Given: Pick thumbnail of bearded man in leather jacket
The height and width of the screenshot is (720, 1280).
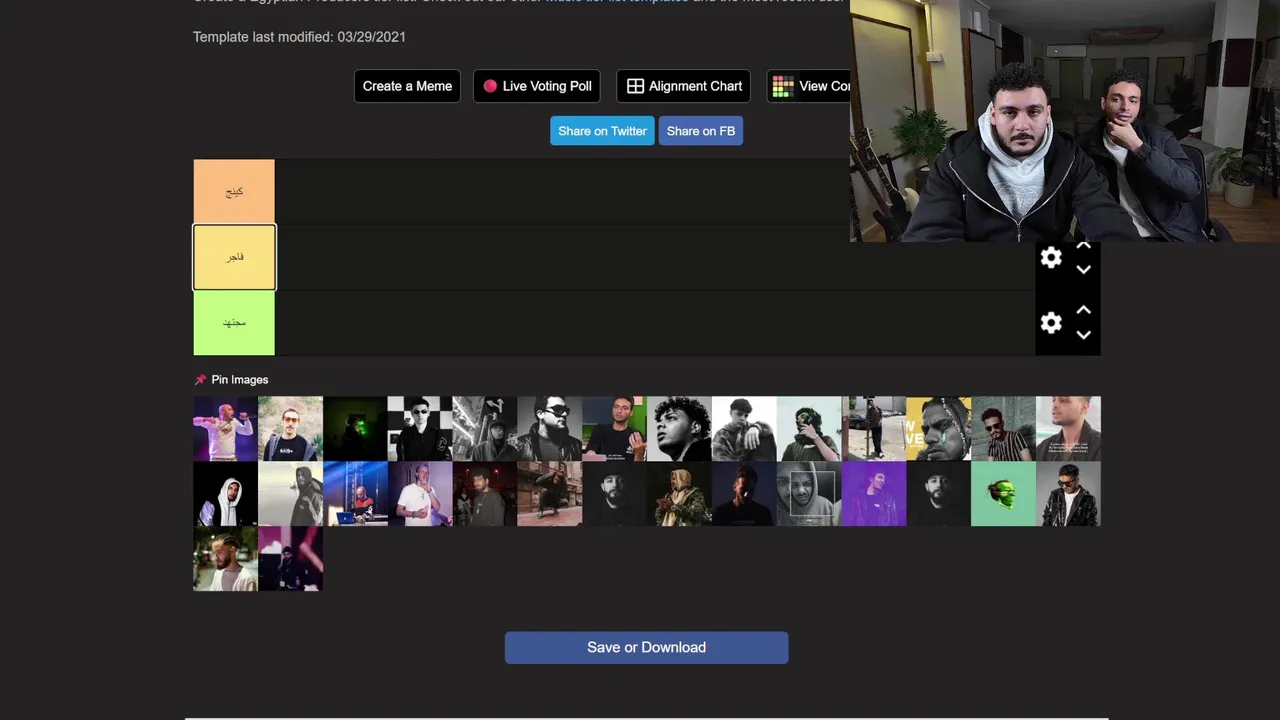Looking at the screenshot, I should [x=550, y=428].
